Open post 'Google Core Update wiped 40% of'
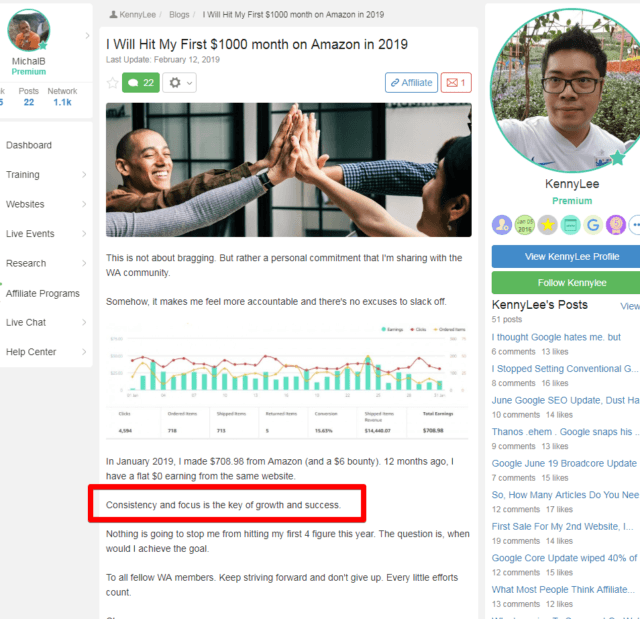 click(564, 558)
